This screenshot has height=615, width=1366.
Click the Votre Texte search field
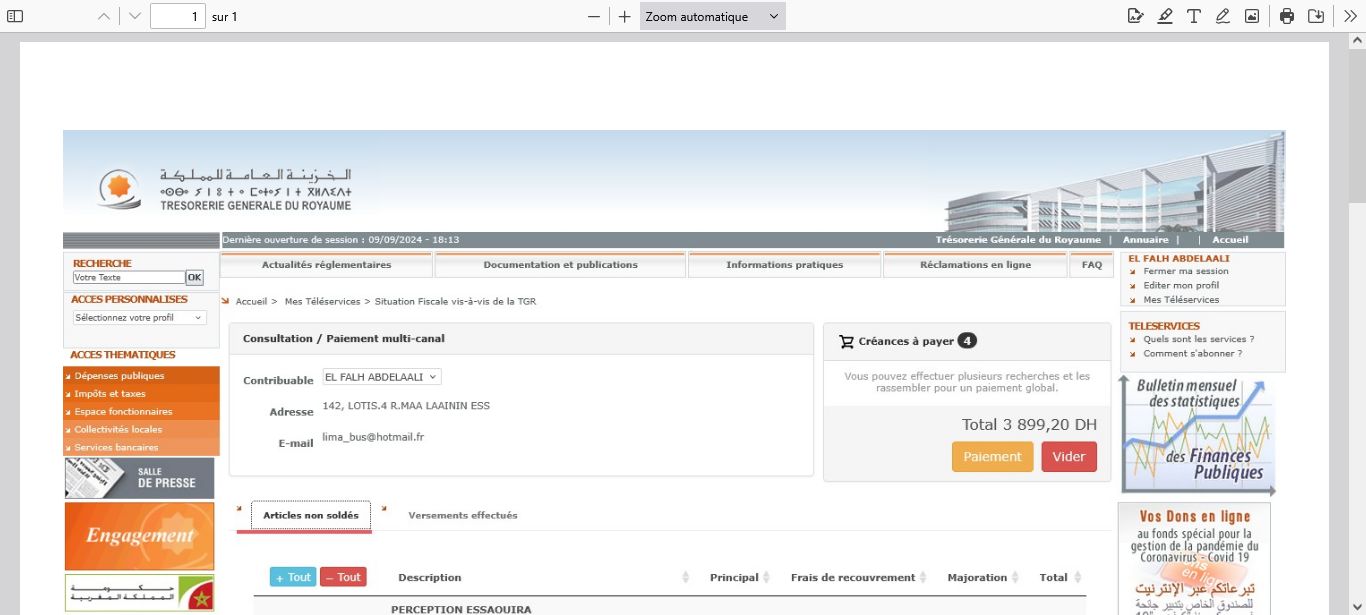pos(129,277)
